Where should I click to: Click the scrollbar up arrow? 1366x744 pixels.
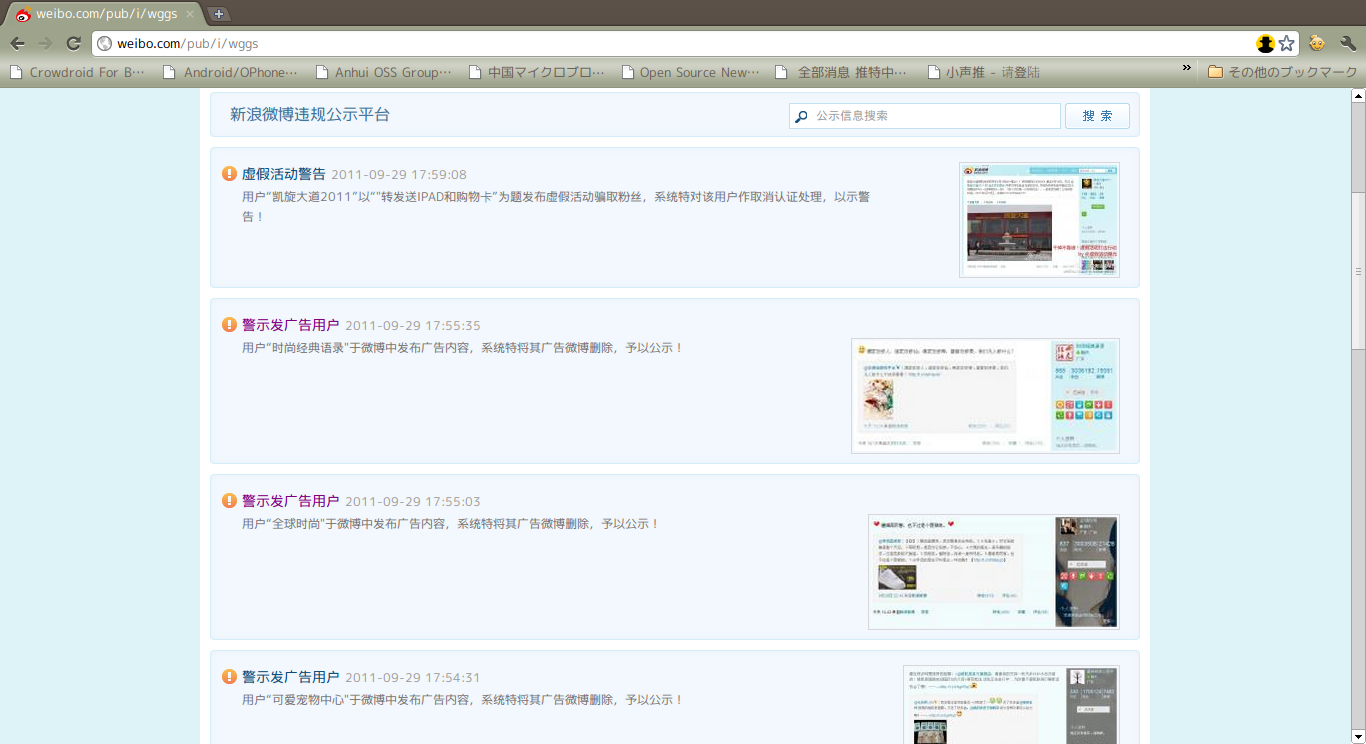click(1358, 96)
